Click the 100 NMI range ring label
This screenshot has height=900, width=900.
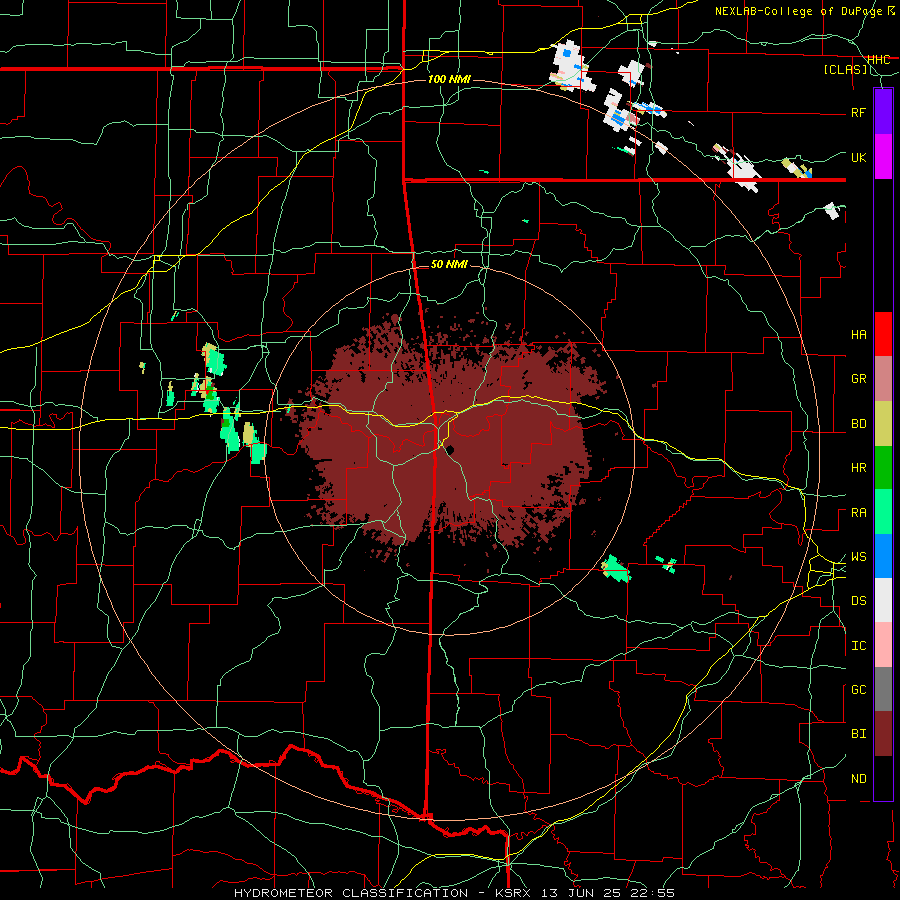point(449,79)
